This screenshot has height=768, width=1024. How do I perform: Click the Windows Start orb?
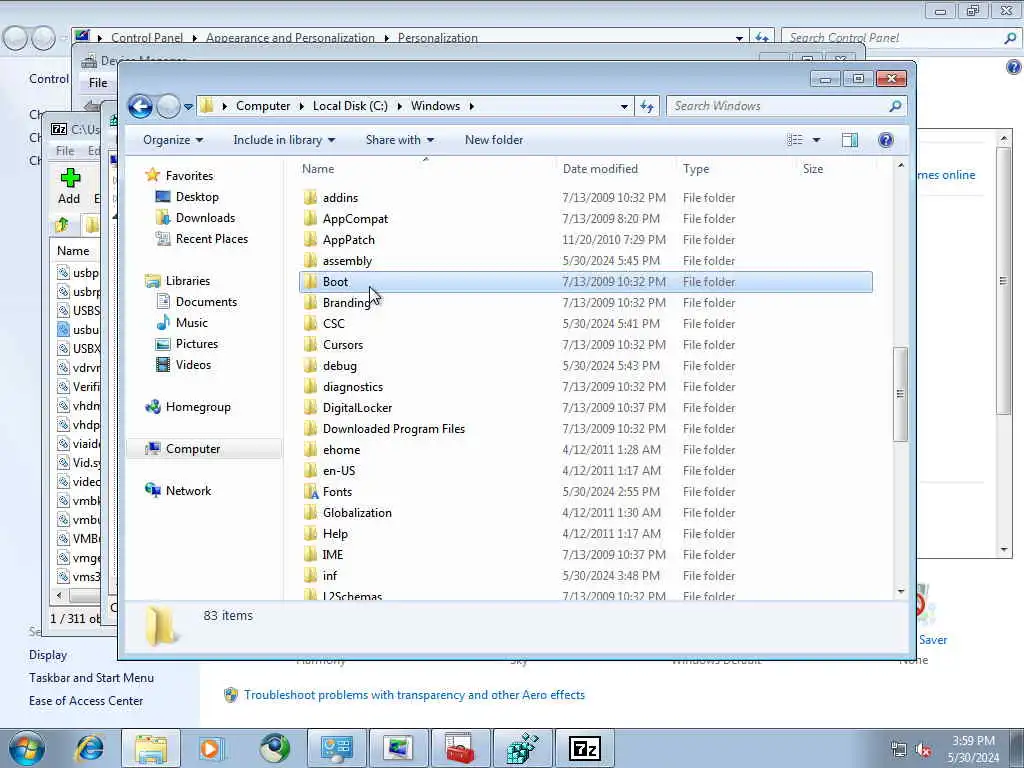click(x=27, y=748)
